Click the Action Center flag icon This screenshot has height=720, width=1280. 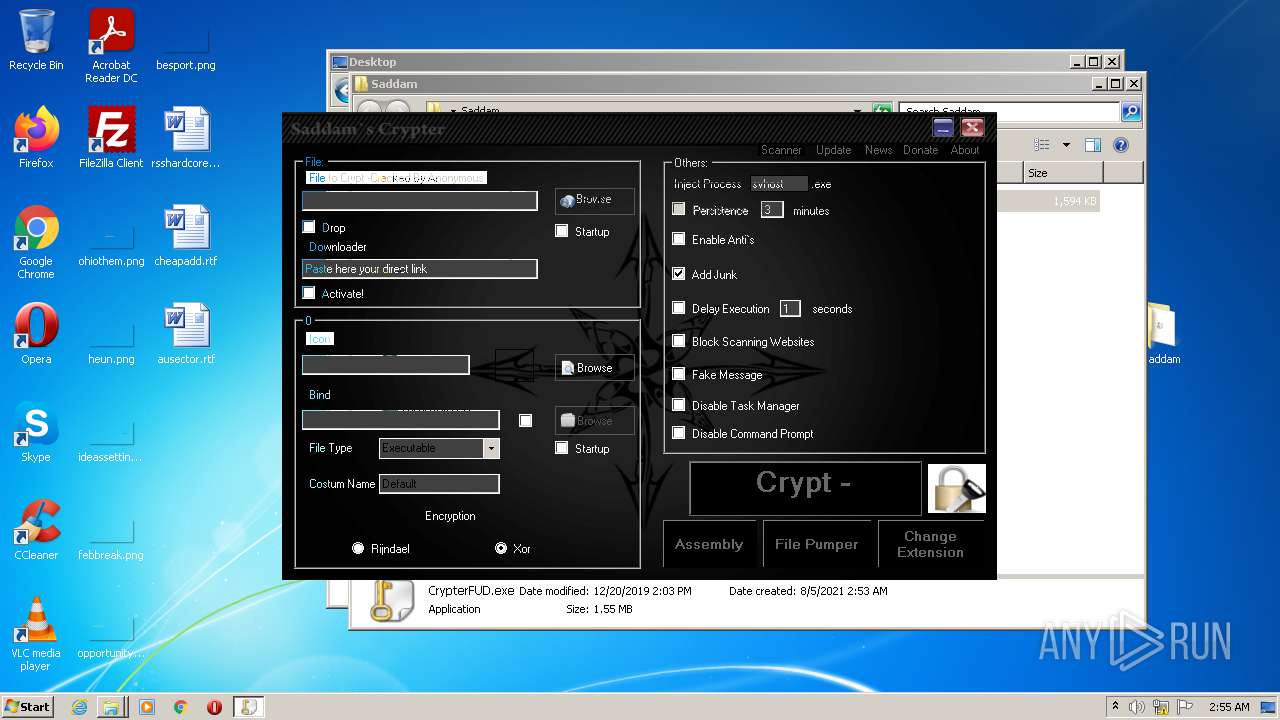pos(1186,707)
